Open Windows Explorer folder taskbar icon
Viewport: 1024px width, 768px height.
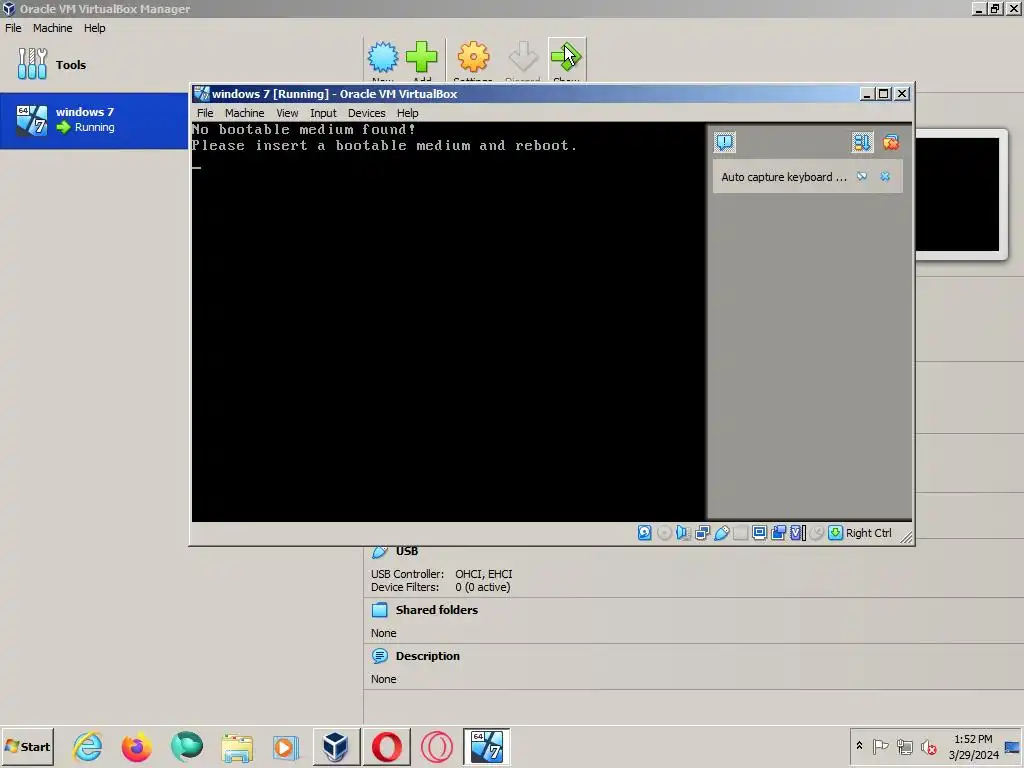(237, 746)
